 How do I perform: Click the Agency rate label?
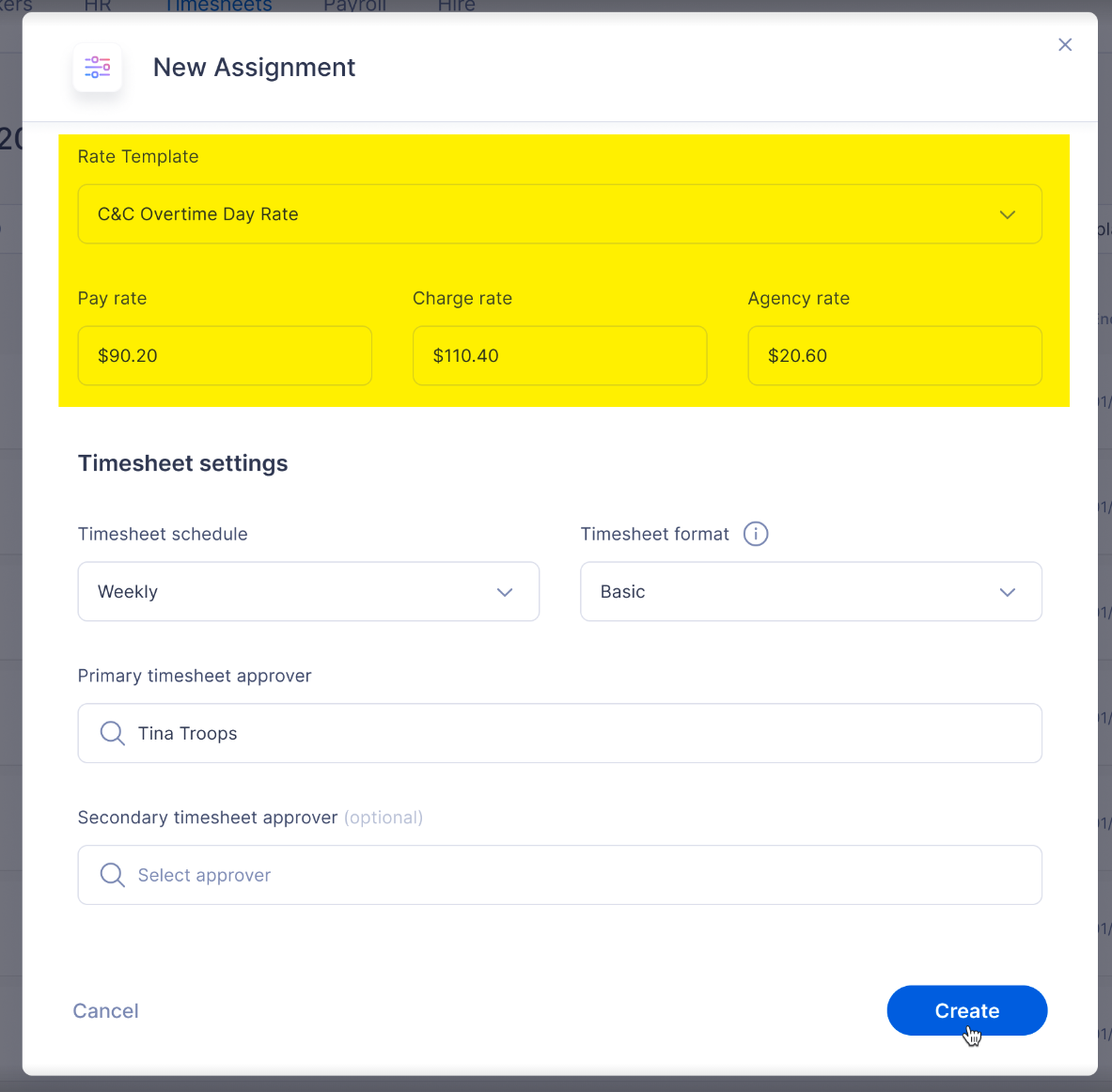tap(799, 299)
